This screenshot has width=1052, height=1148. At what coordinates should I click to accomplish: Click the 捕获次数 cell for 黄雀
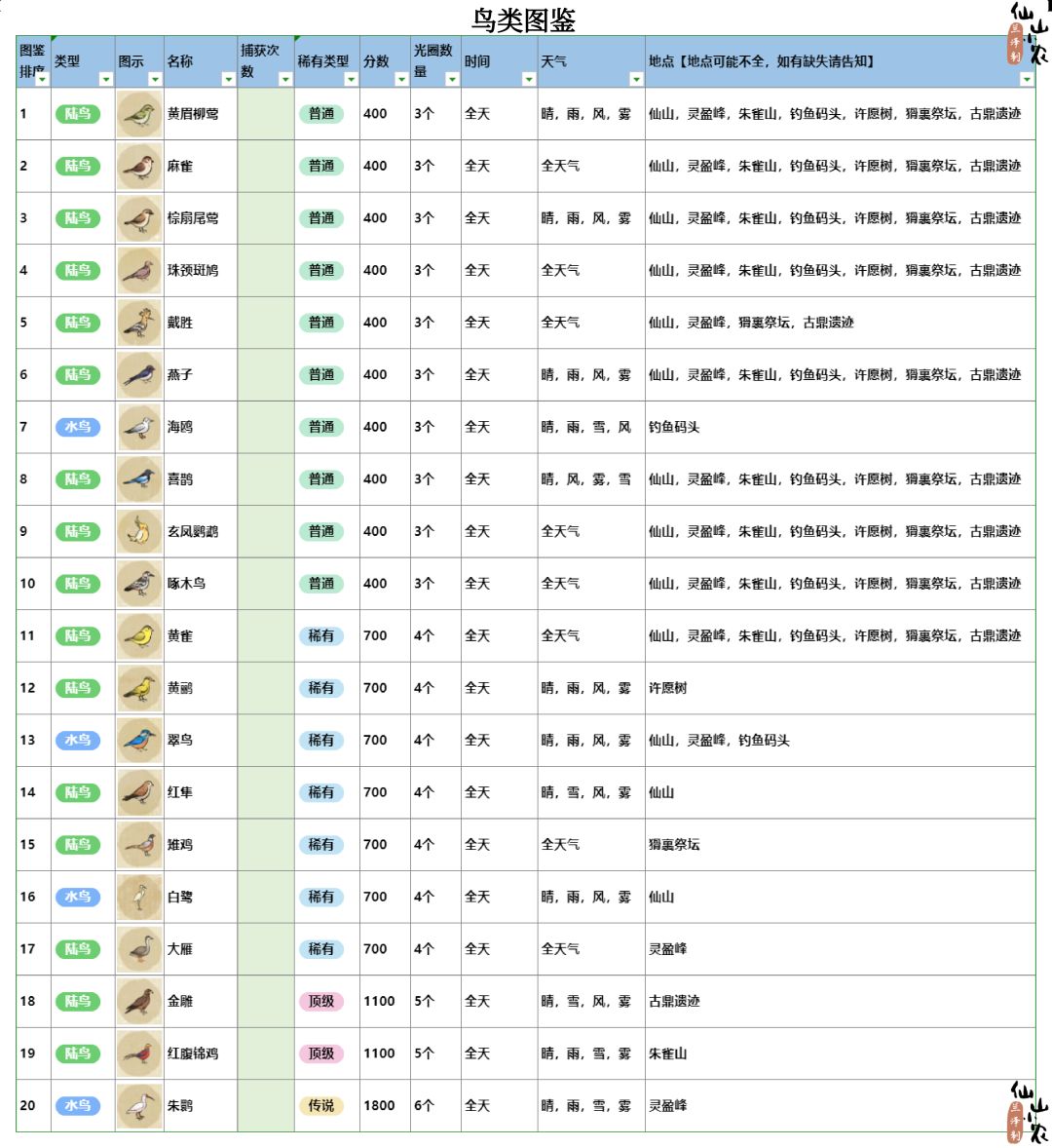pyautogui.click(x=265, y=636)
